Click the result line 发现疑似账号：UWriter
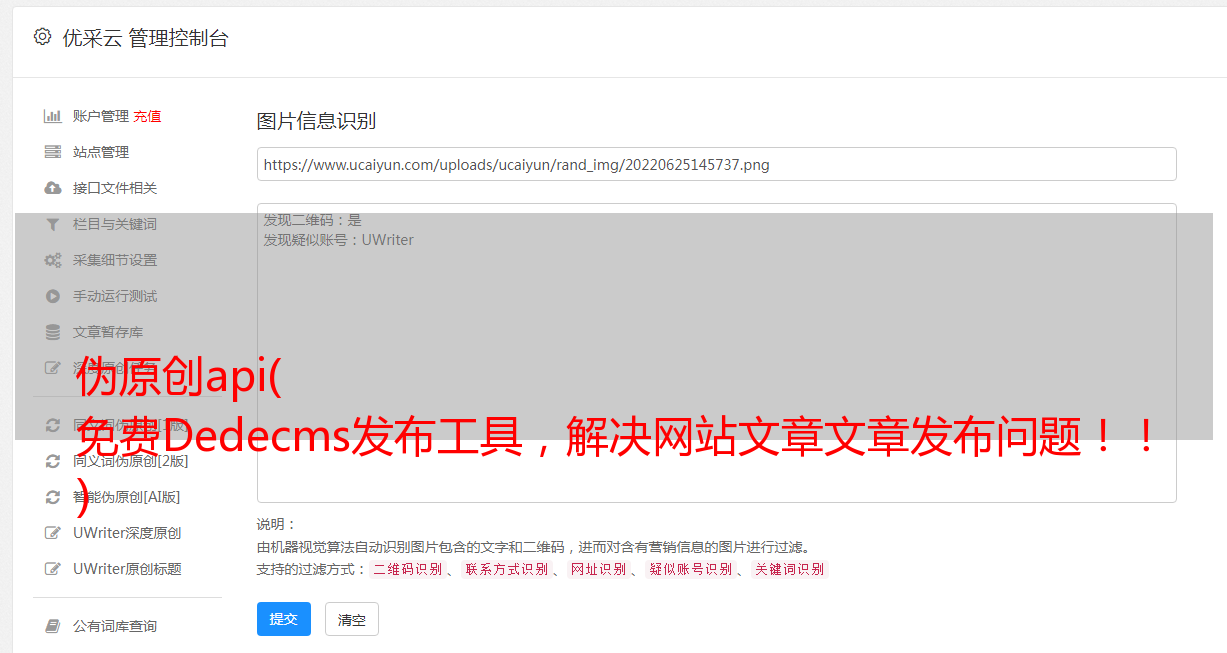Viewport: 1227px width, 653px height. tap(339, 240)
